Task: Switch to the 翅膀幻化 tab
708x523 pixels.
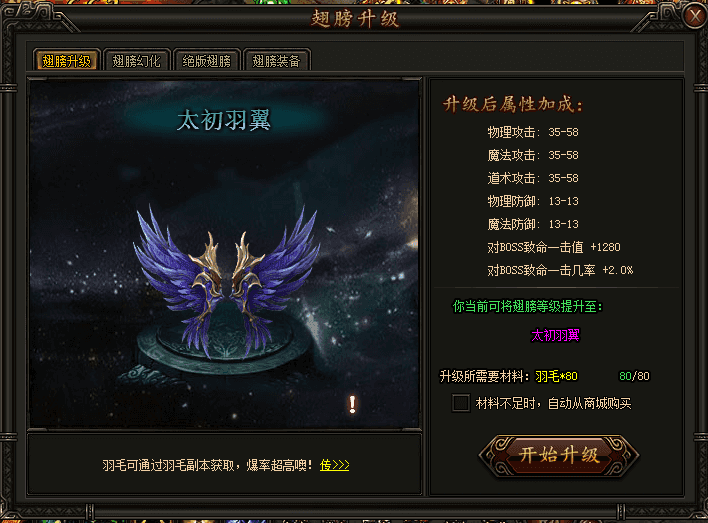Action: [137, 61]
